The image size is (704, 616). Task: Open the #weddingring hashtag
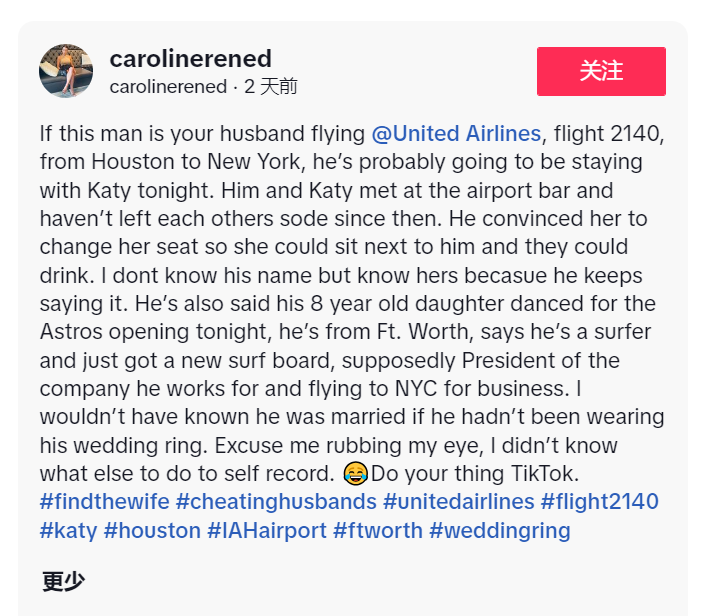click(x=500, y=531)
